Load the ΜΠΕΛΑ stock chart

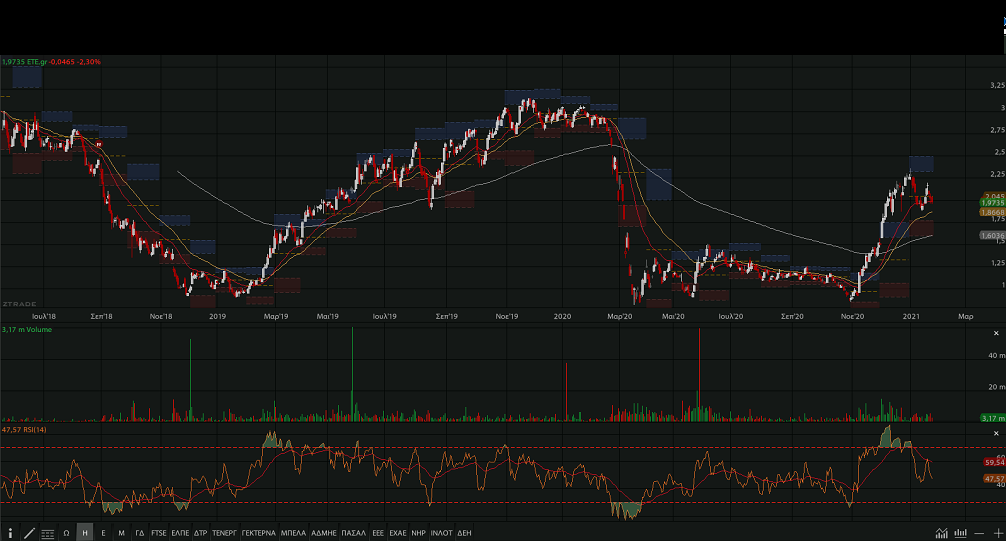point(293,533)
